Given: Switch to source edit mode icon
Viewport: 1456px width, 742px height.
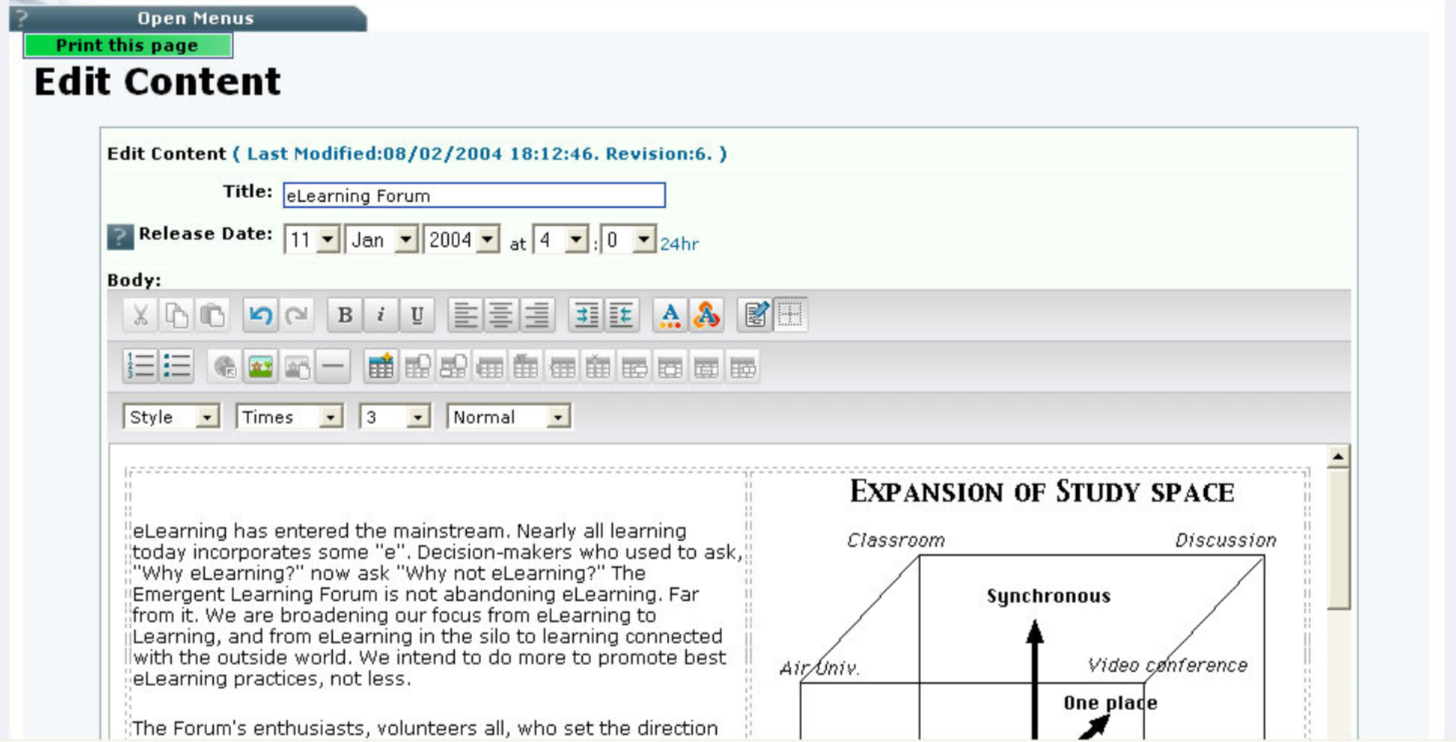Looking at the screenshot, I should [x=755, y=315].
